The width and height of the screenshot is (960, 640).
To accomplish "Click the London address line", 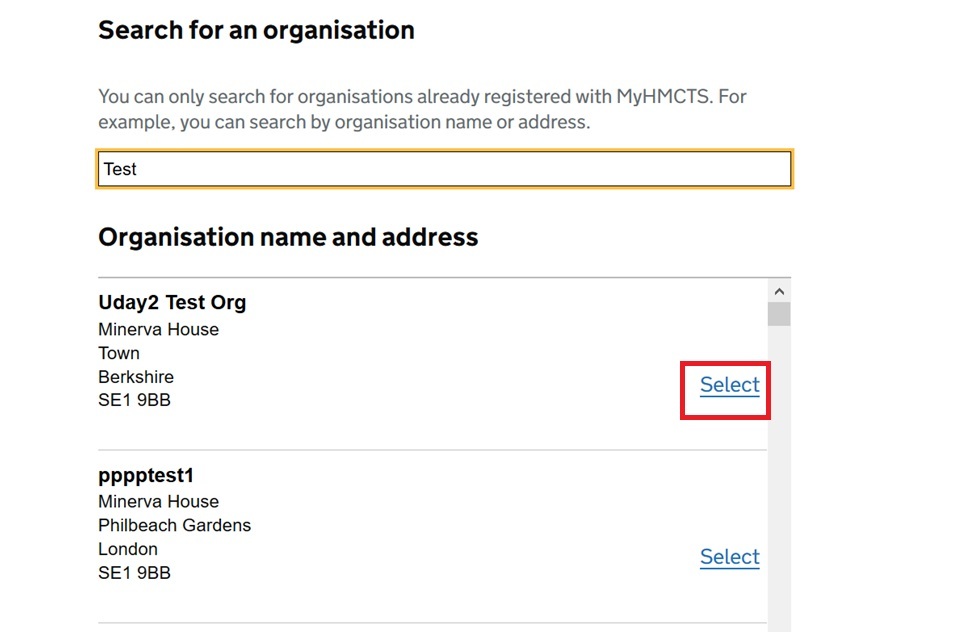I will pyautogui.click(x=128, y=549).
